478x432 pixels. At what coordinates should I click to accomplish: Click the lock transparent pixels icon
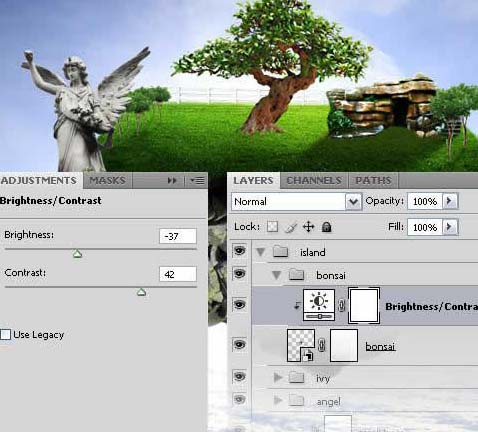tap(272, 227)
